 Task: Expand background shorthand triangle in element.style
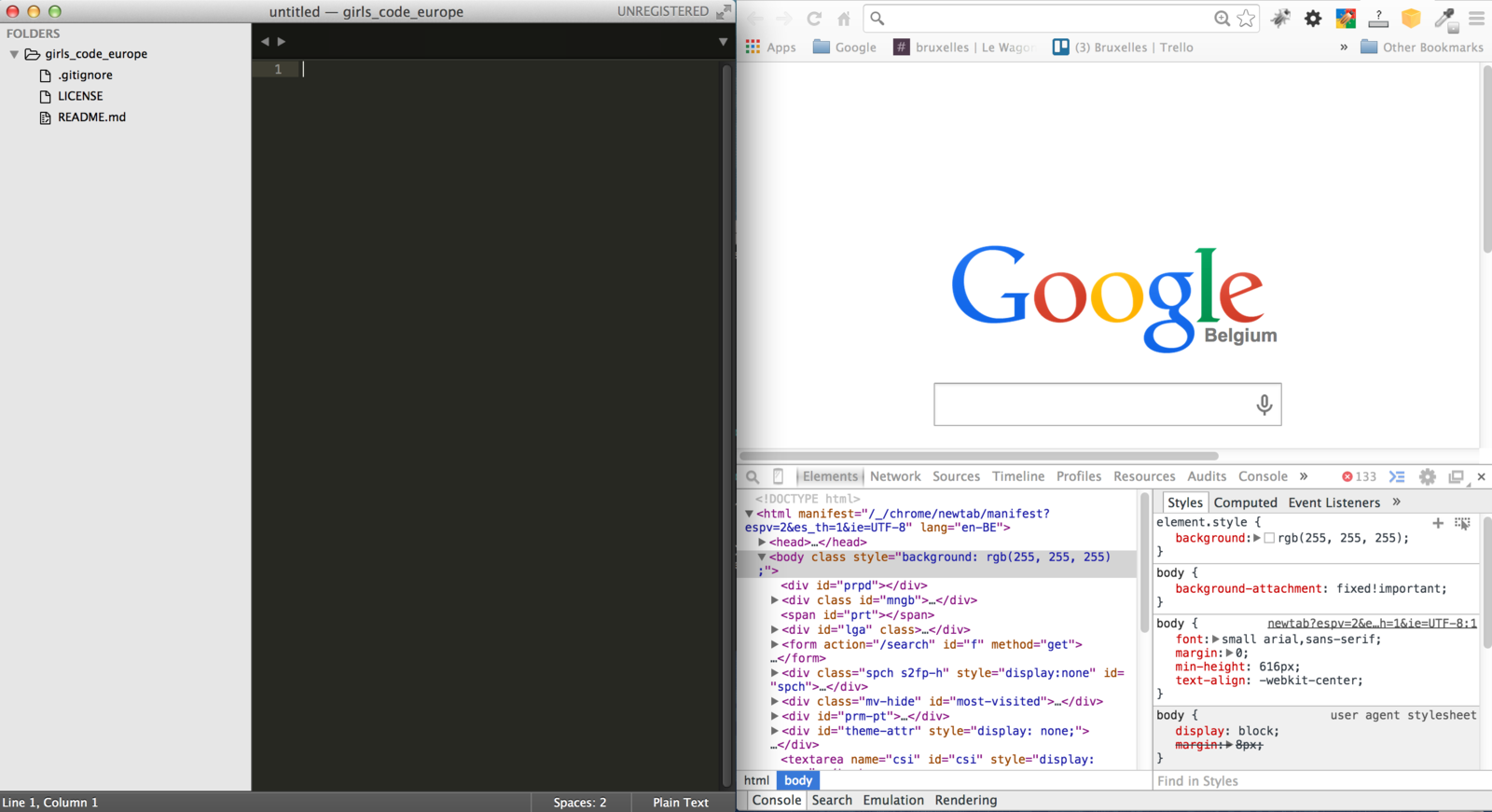[x=1257, y=538]
